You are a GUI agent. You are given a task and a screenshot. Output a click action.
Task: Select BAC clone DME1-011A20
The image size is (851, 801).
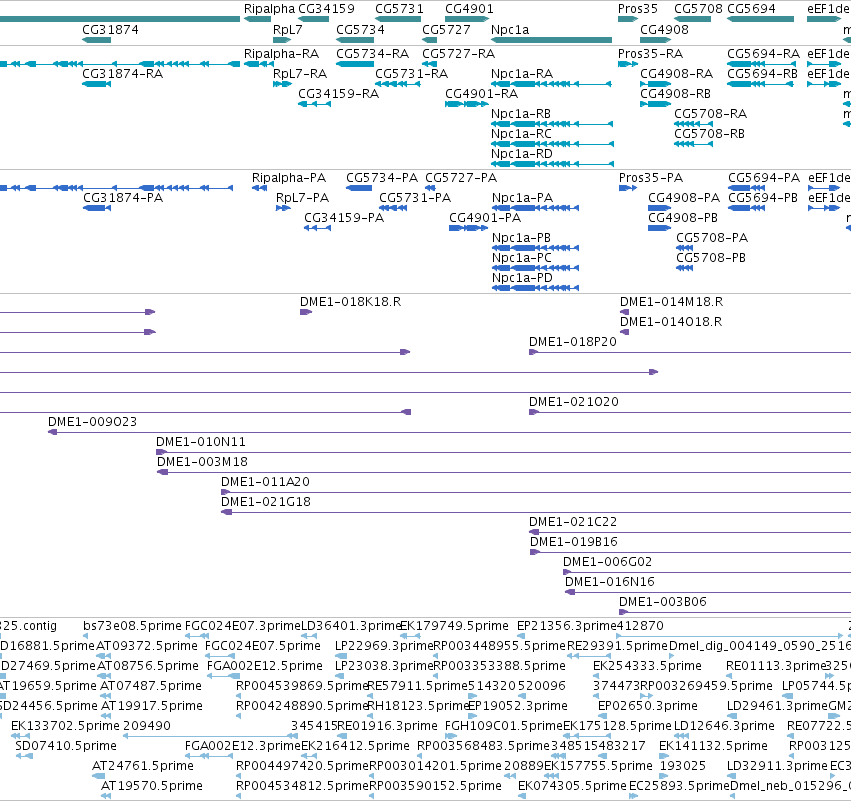pyautogui.click(x=536, y=493)
